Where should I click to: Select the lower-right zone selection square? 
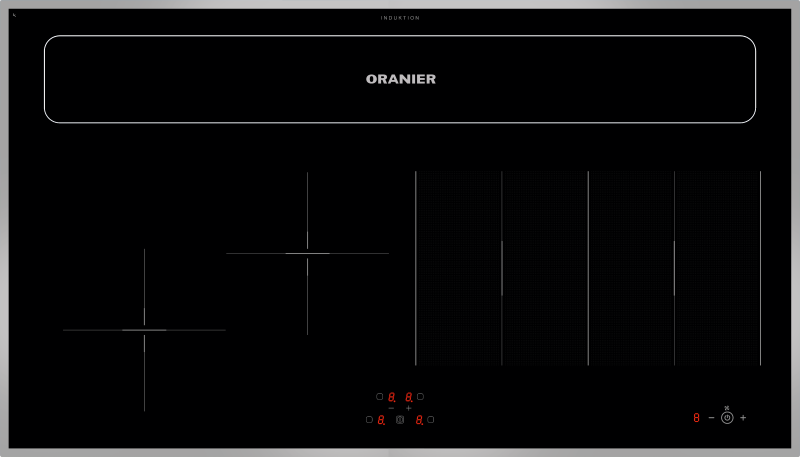click(431, 419)
